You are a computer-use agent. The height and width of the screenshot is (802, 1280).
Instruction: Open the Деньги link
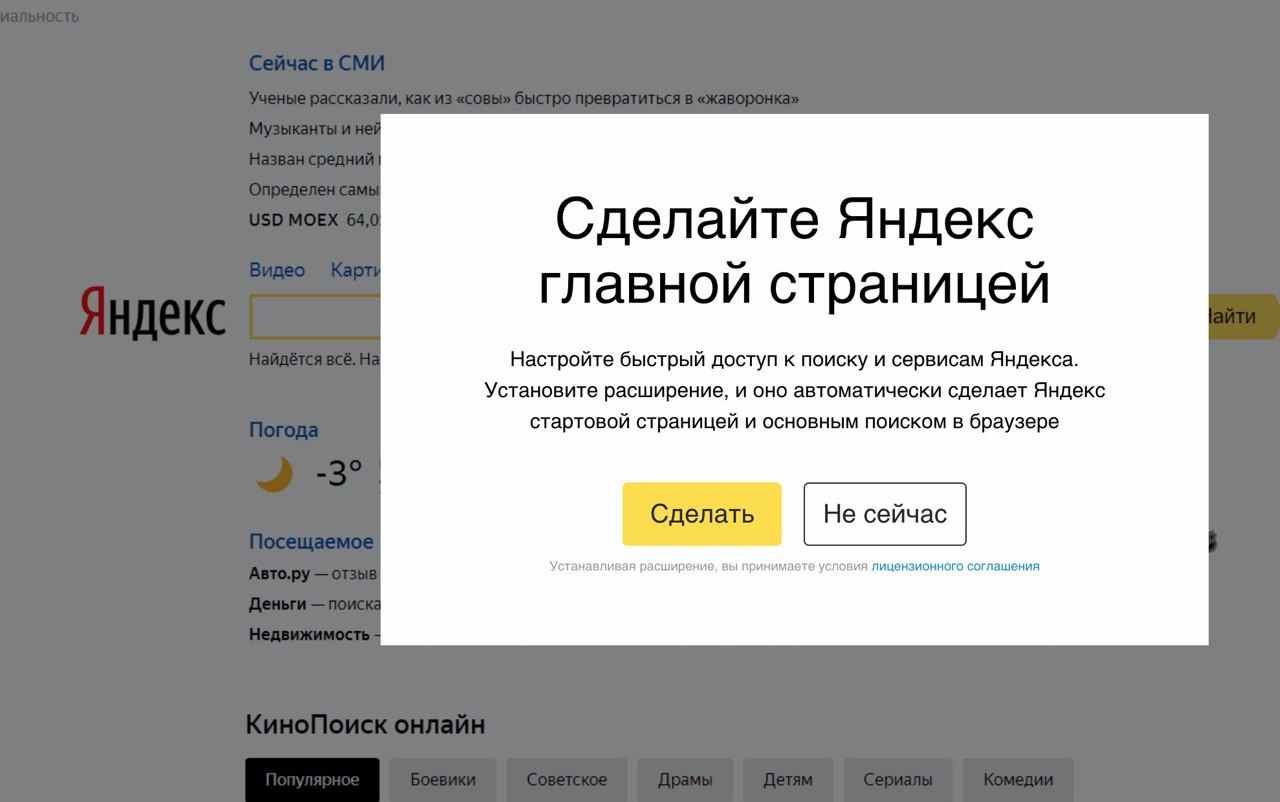(278, 604)
